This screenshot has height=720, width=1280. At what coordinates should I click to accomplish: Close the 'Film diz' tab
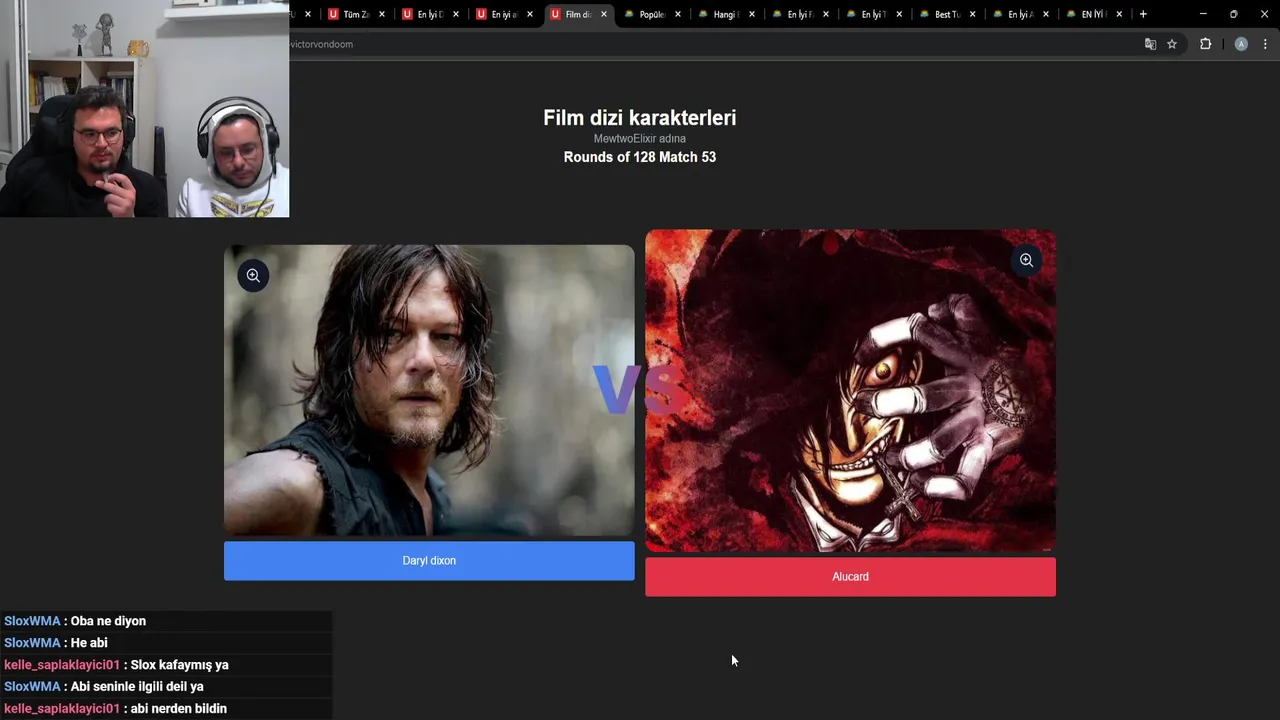604,14
